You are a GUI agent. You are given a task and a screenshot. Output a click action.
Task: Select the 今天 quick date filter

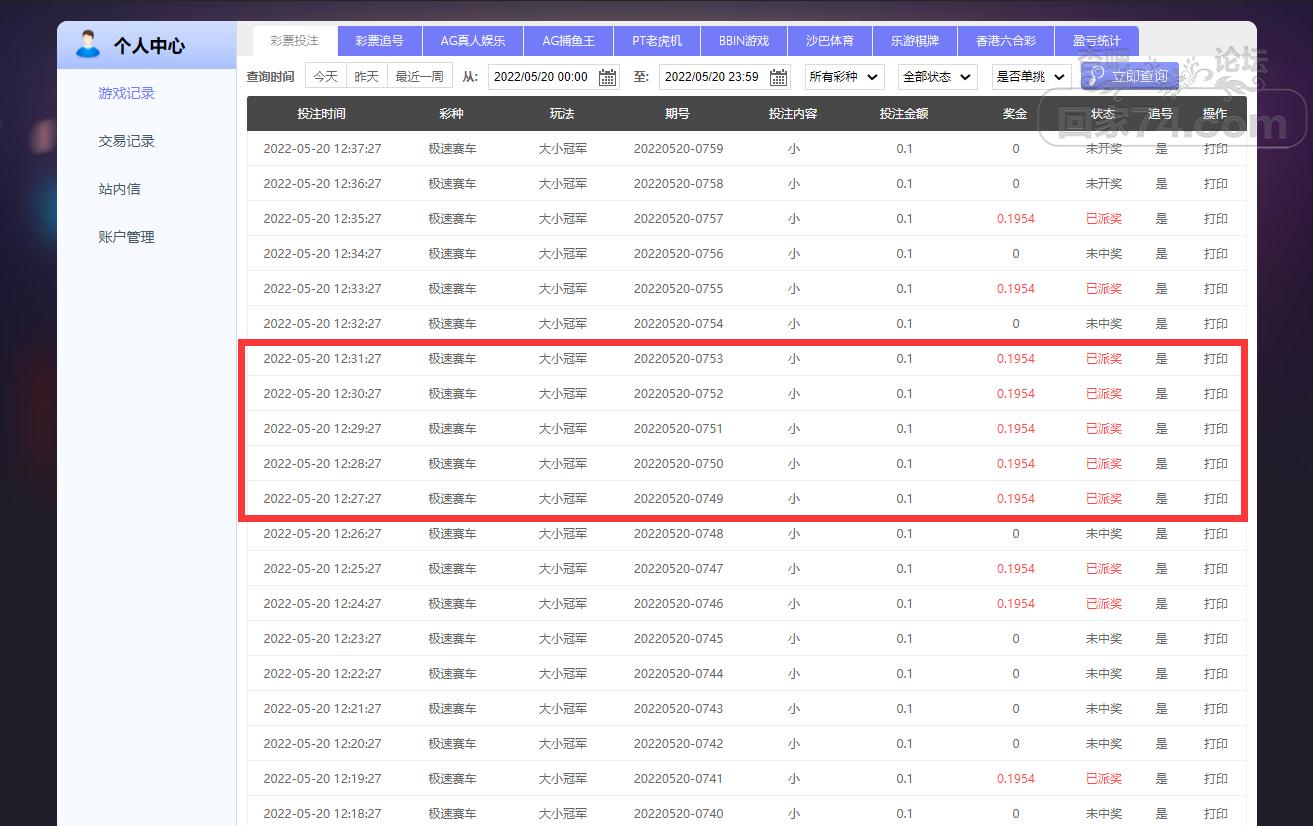326,76
